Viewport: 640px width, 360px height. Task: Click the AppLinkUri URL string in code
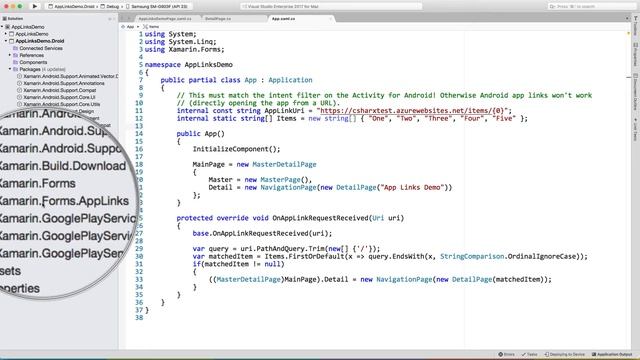(413, 111)
